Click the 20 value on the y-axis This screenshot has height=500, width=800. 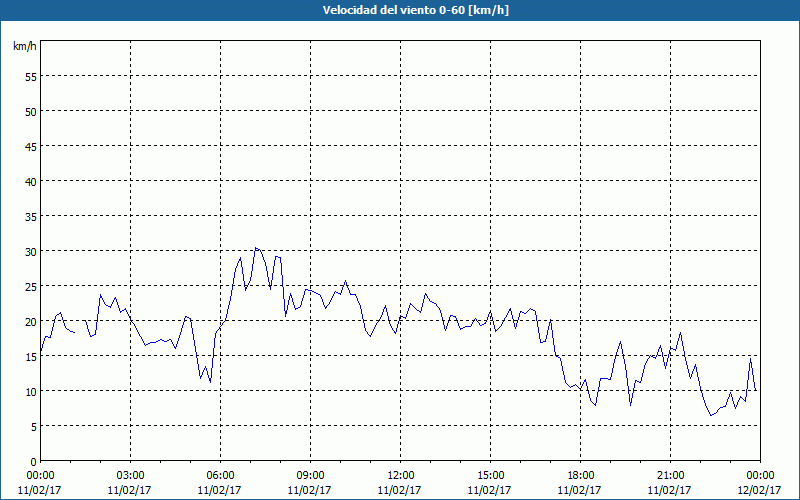point(31,322)
